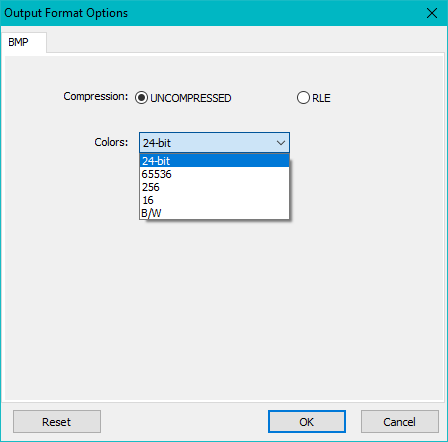448x442 pixels.
Task: Click the RLE option label text
Action: [x=321, y=98]
